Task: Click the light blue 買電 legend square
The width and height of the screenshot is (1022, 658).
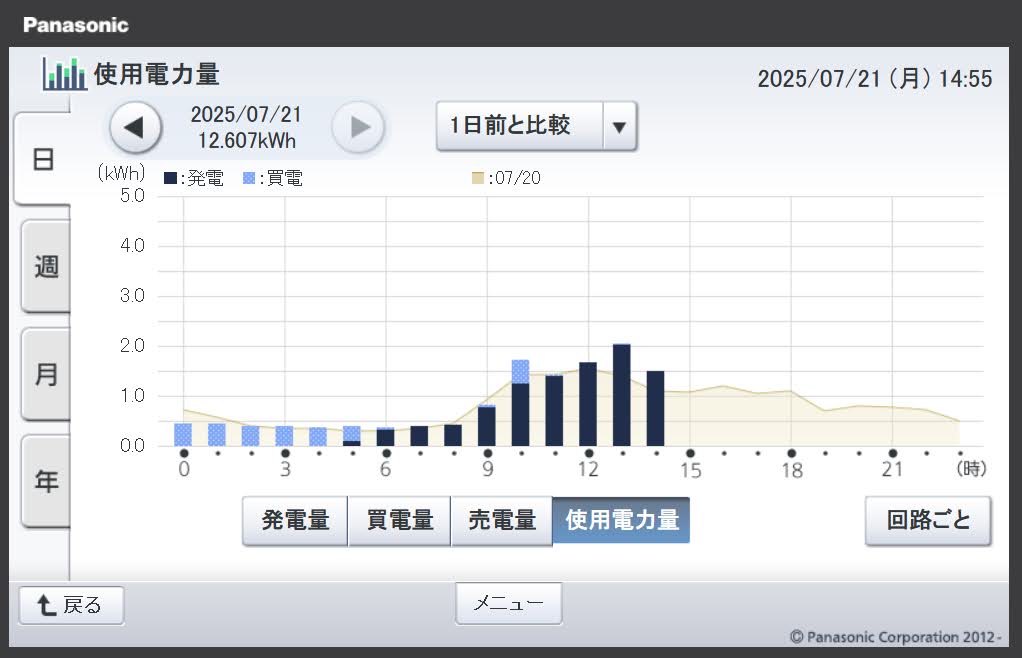Action: tap(249, 178)
